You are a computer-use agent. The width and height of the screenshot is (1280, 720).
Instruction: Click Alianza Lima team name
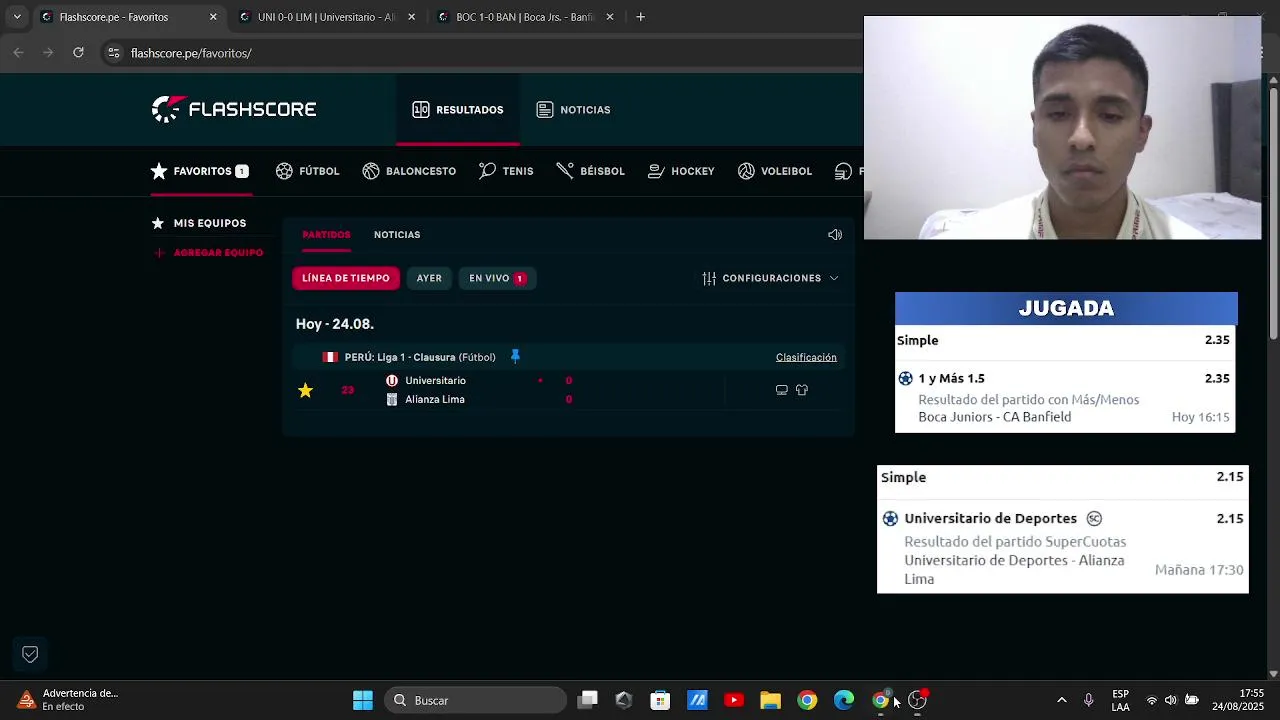(x=435, y=399)
